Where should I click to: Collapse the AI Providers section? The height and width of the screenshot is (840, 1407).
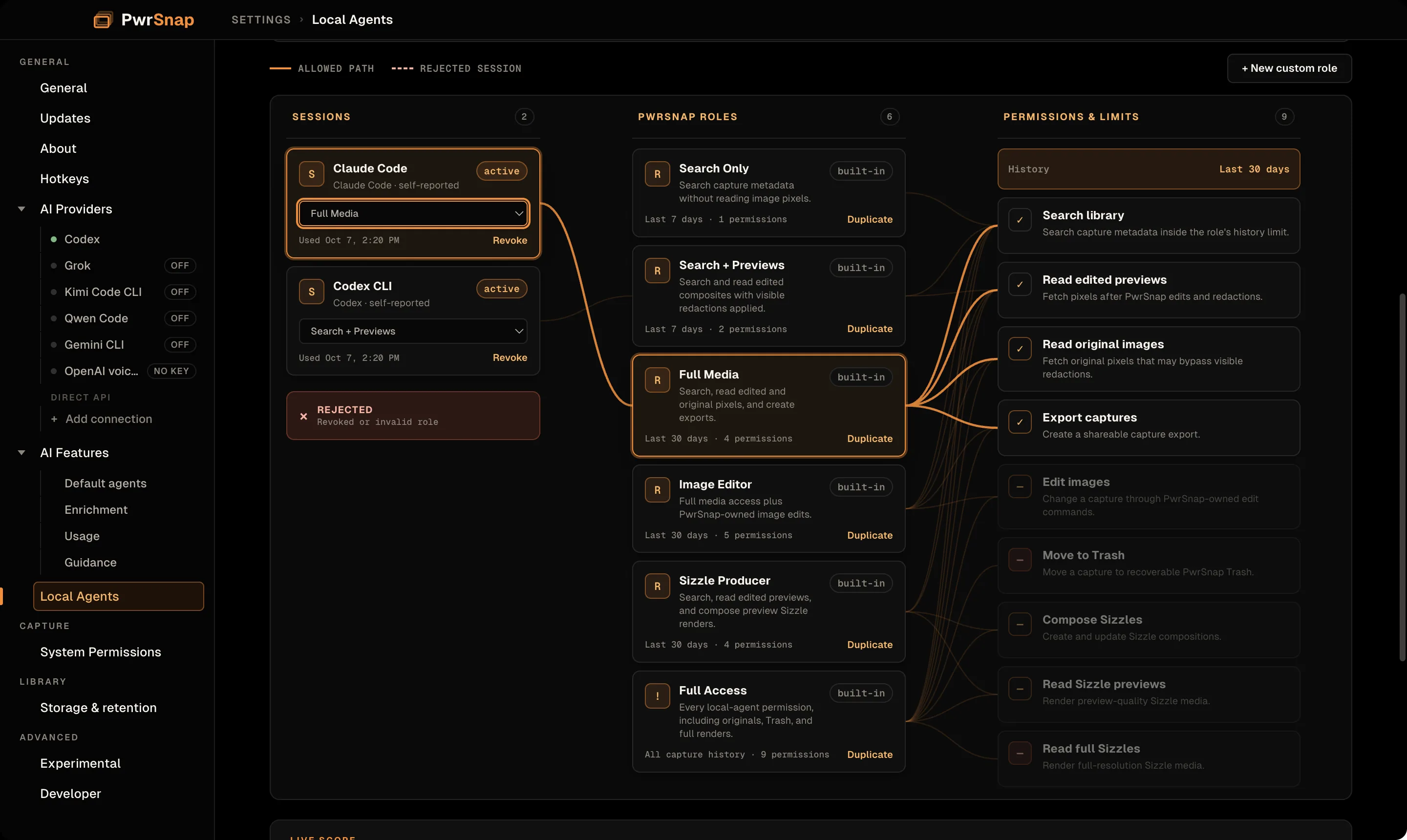coord(21,209)
